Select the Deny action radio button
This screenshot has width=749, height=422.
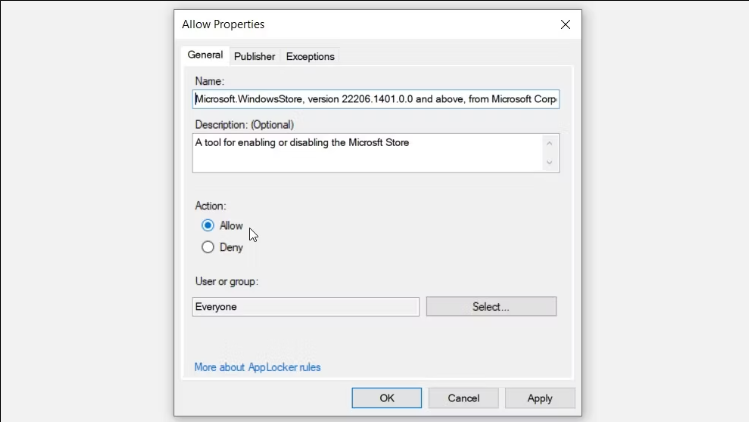click(x=208, y=247)
